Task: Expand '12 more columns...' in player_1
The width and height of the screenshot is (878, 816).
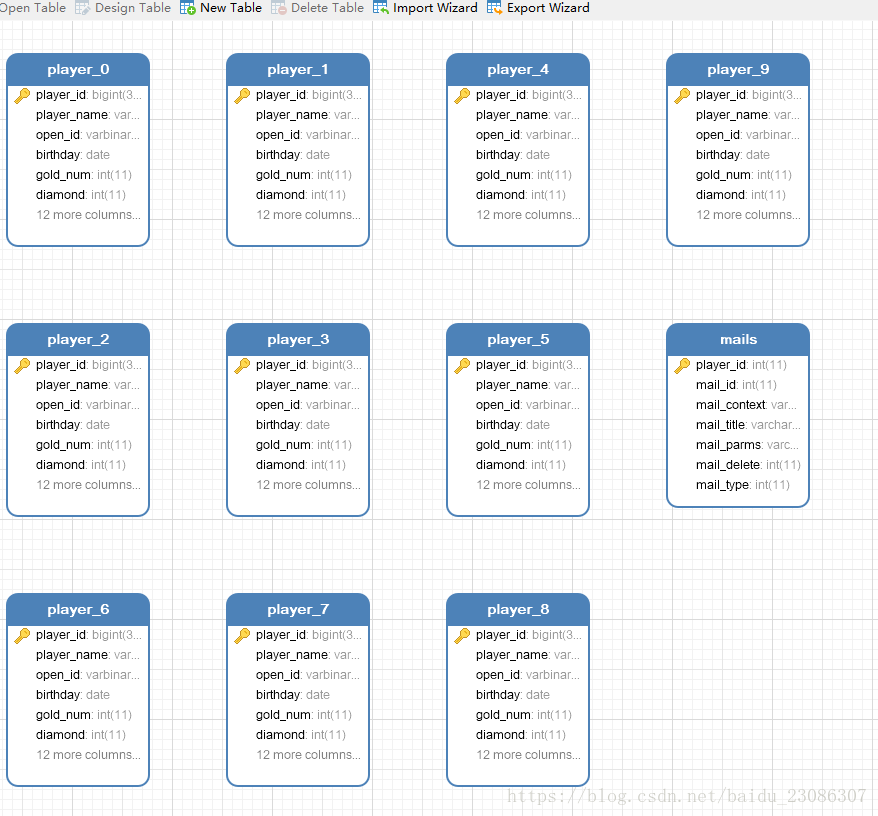Action: [x=309, y=215]
